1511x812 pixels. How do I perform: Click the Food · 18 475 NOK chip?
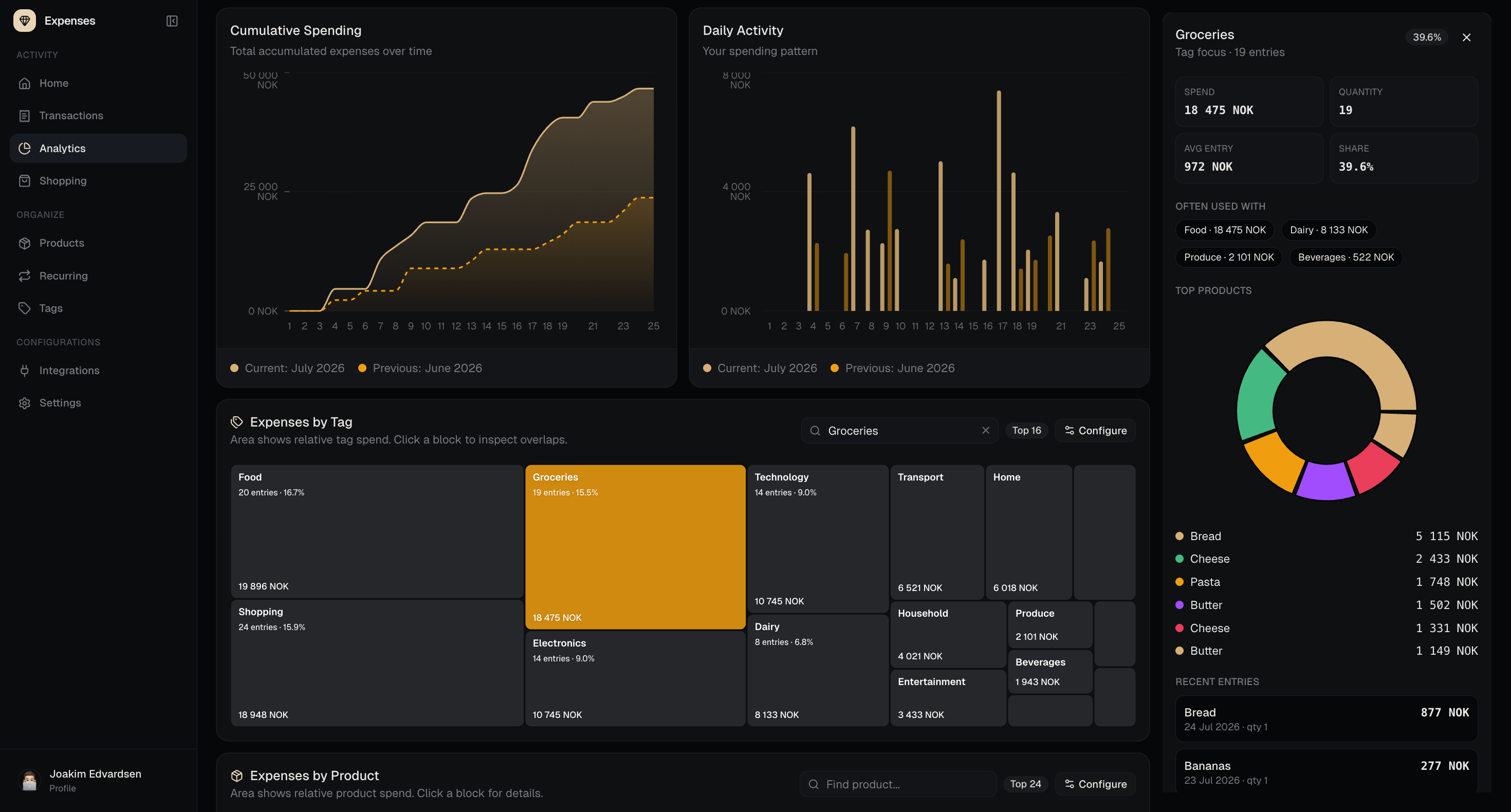point(1225,230)
